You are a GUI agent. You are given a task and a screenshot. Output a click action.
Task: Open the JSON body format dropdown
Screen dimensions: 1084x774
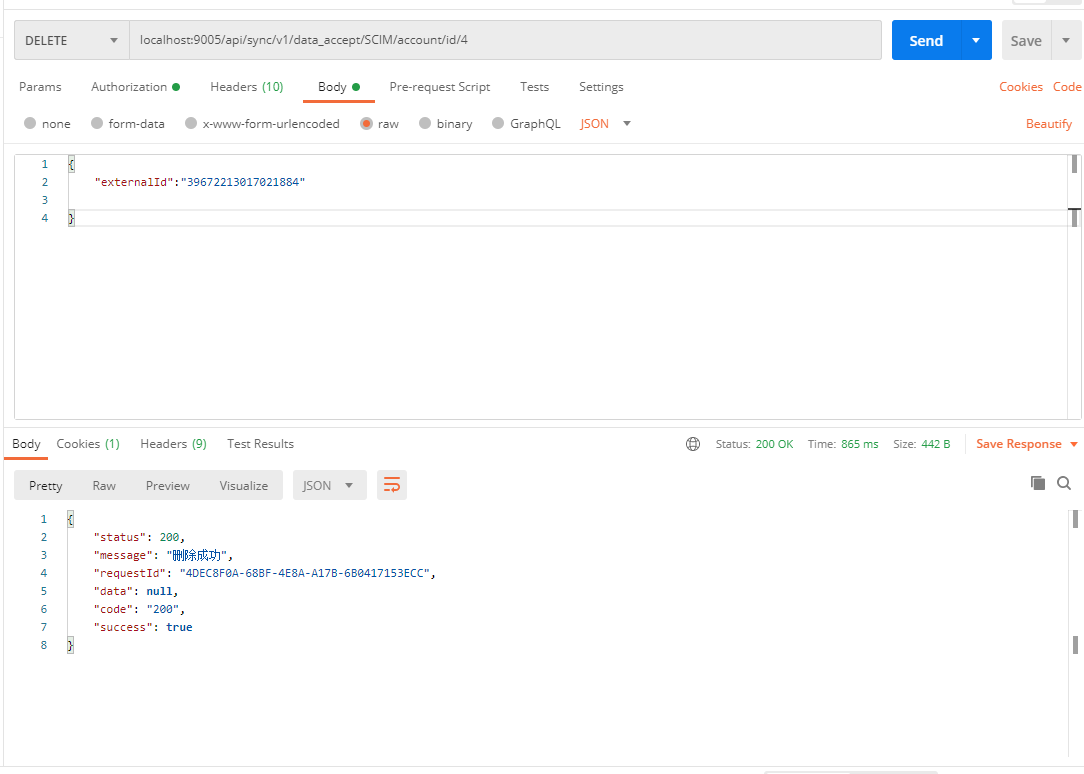(606, 124)
